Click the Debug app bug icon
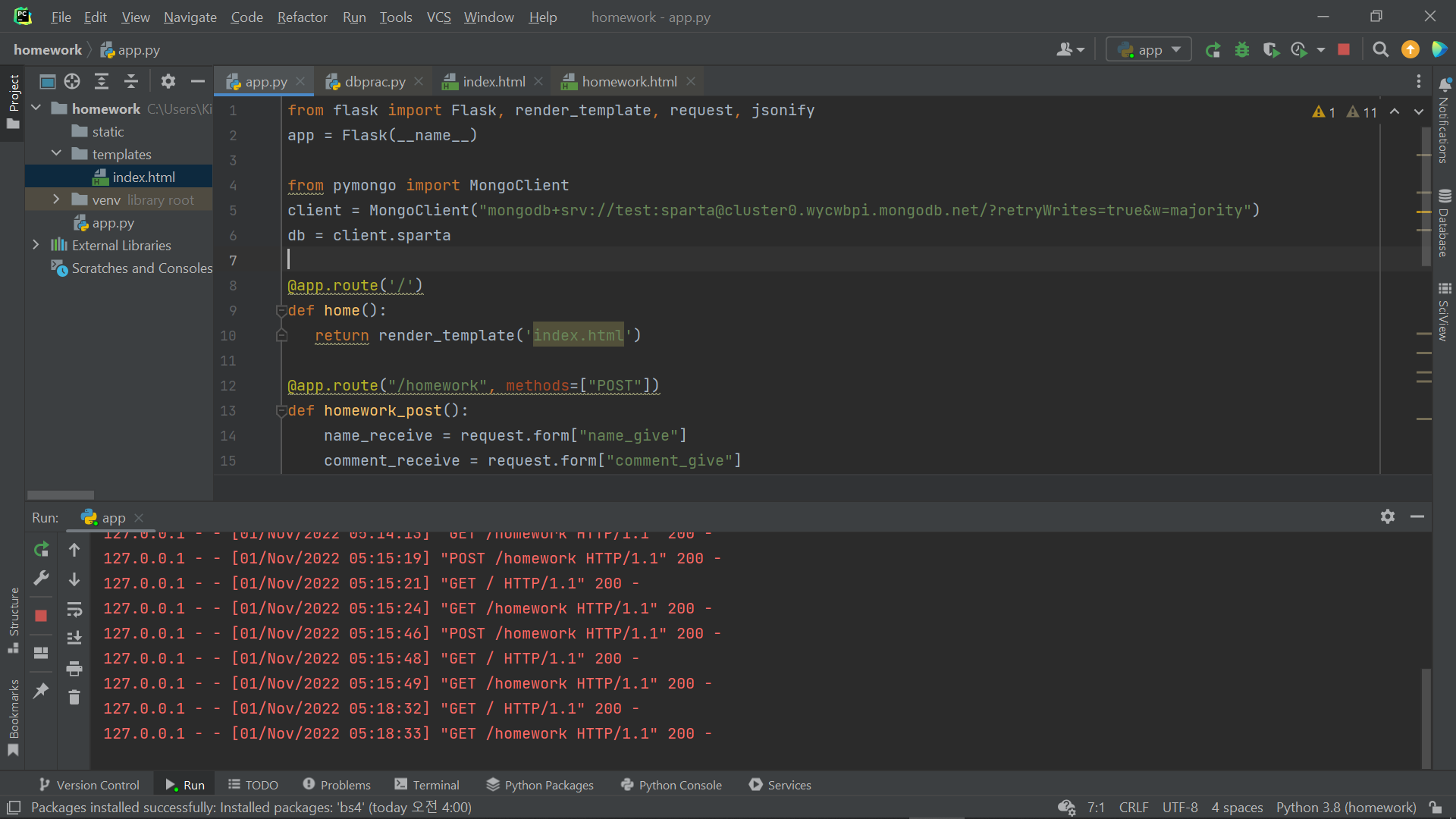Image resolution: width=1456 pixels, height=819 pixels. (x=1242, y=50)
